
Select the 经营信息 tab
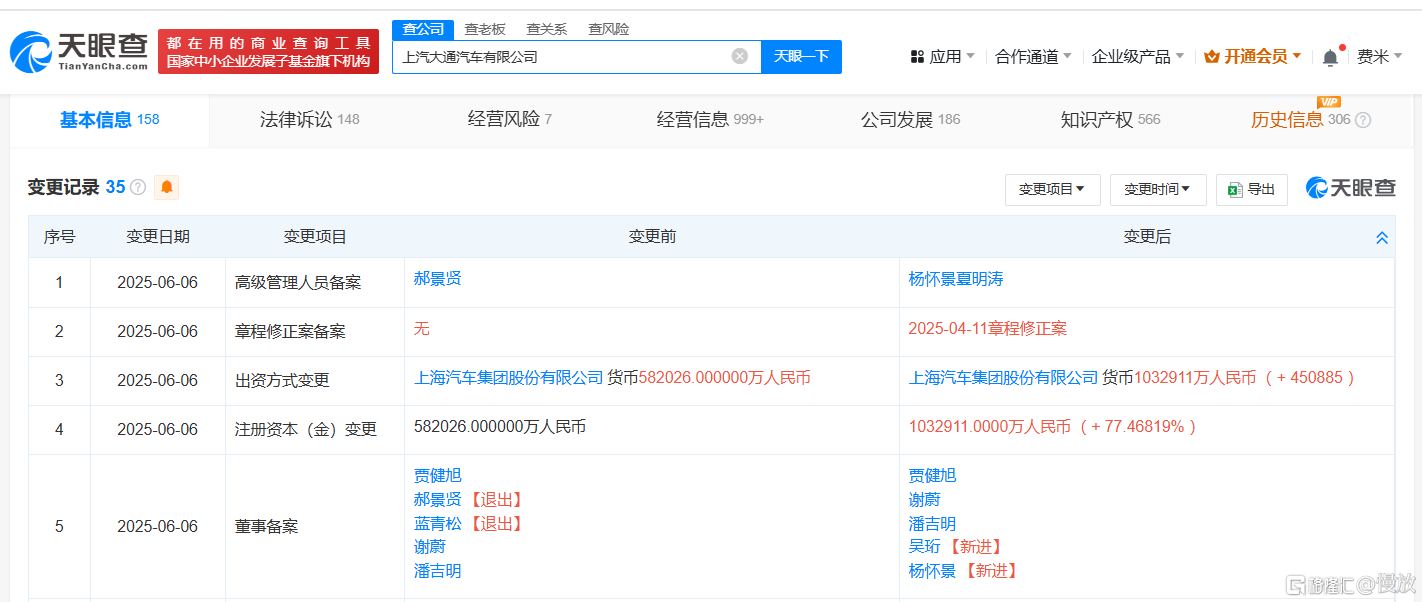[710, 120]
